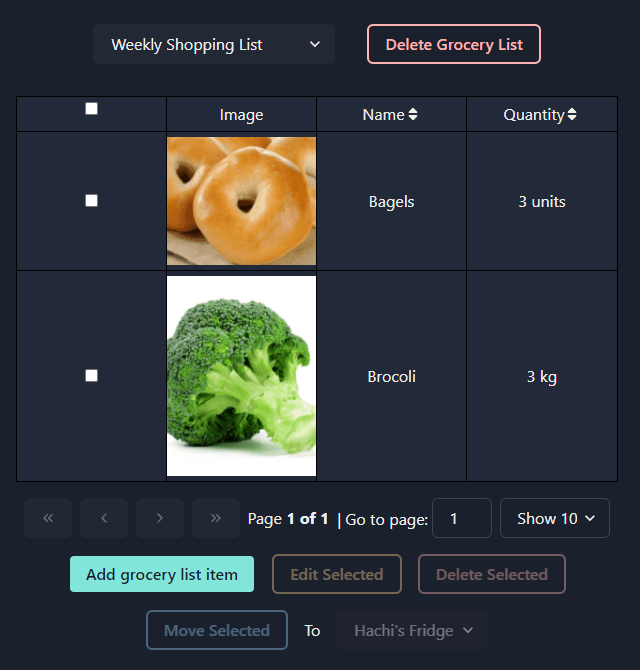
Task: Click the previous page arrow
Action: click(104, 518)
